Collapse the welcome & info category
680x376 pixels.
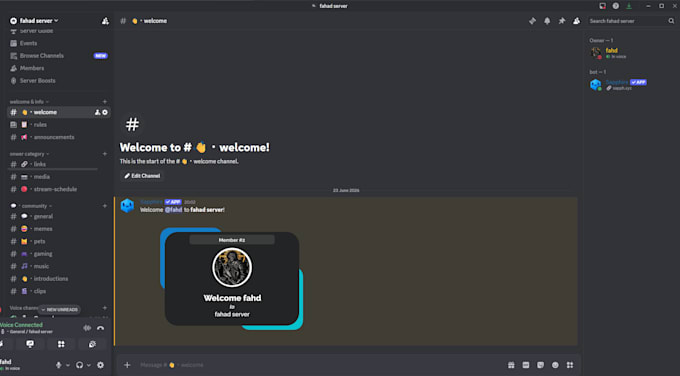[29, 102]
